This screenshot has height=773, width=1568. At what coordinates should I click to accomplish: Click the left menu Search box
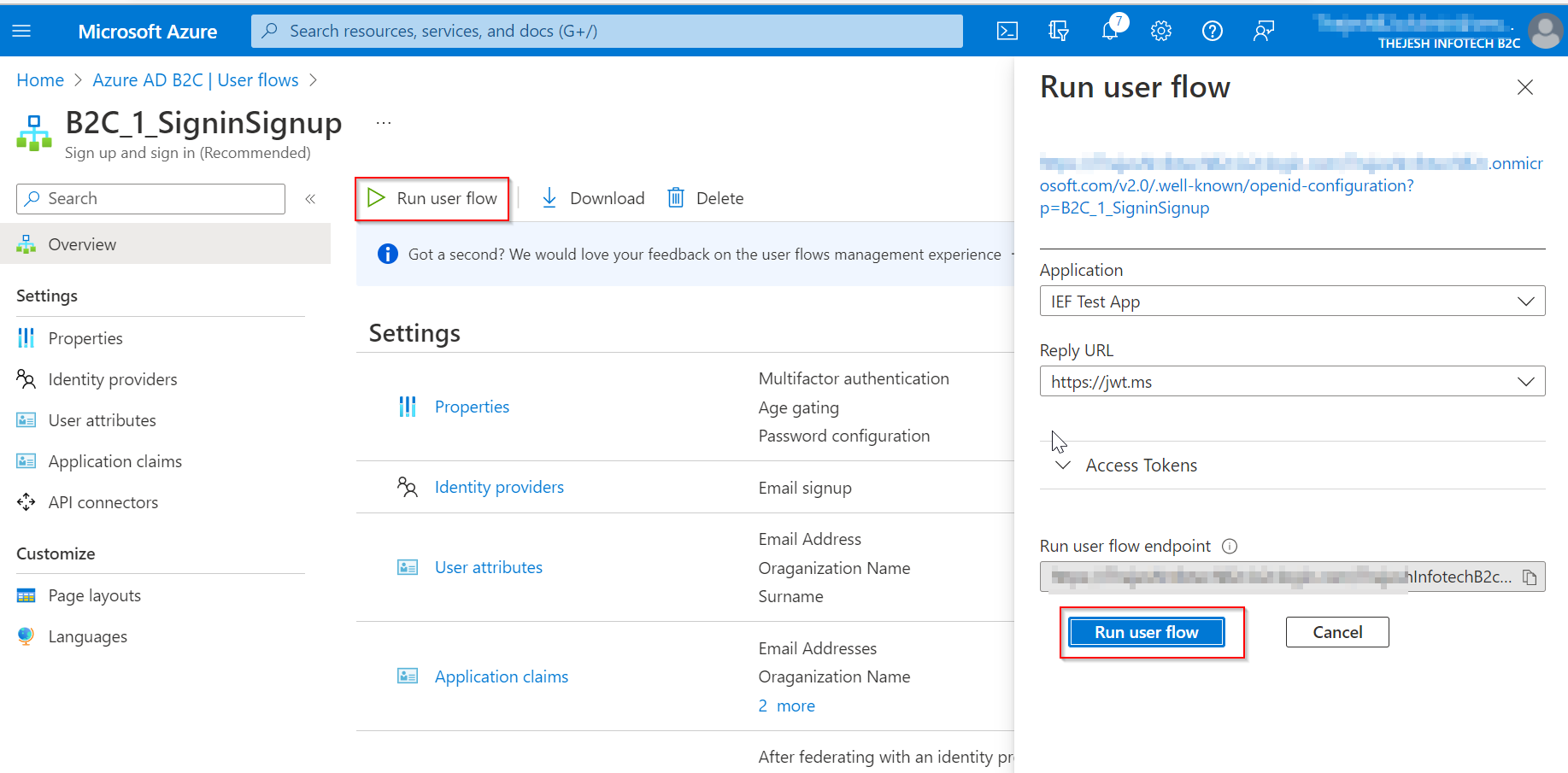click(x=150, y=199)
